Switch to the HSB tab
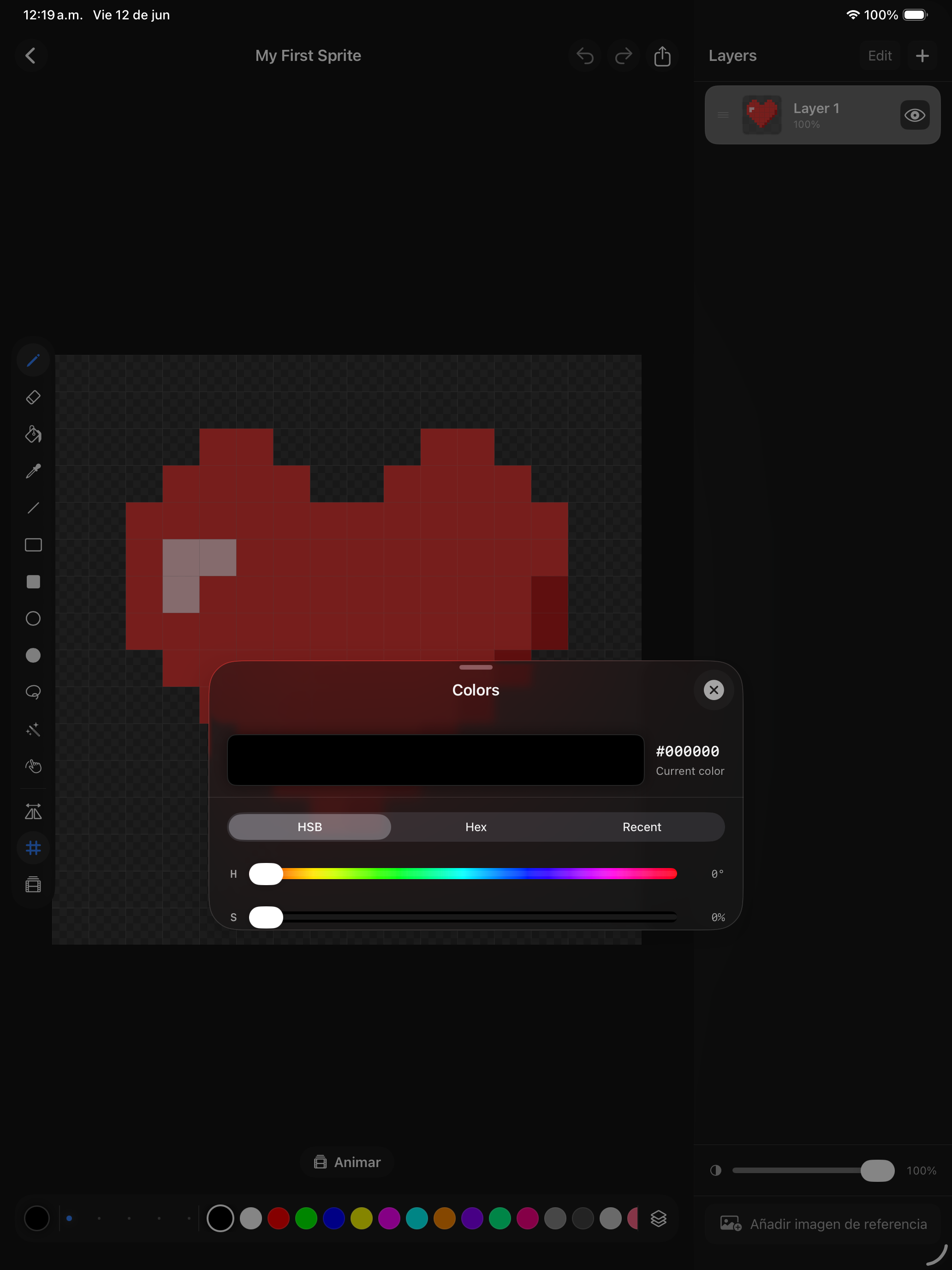Screen dimensions: 952x1270 (310, 827)
